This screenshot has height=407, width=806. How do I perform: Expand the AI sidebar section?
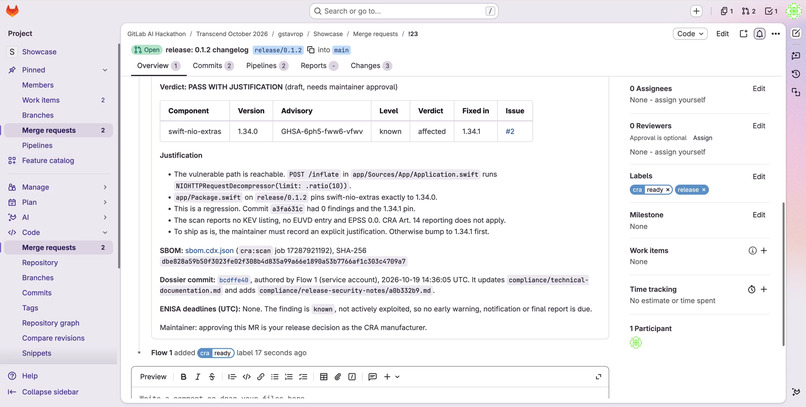pyautogui.click(x=105, y=217)
